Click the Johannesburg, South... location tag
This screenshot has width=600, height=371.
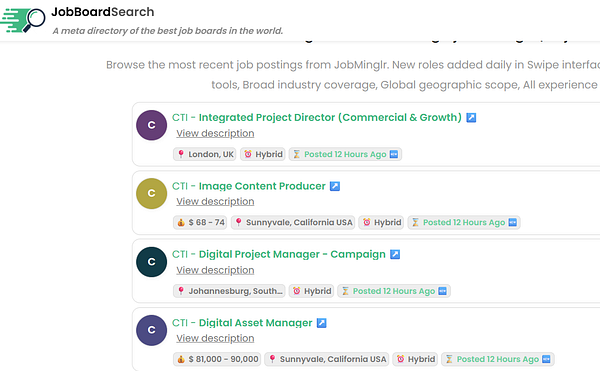(x=229, y=291)
